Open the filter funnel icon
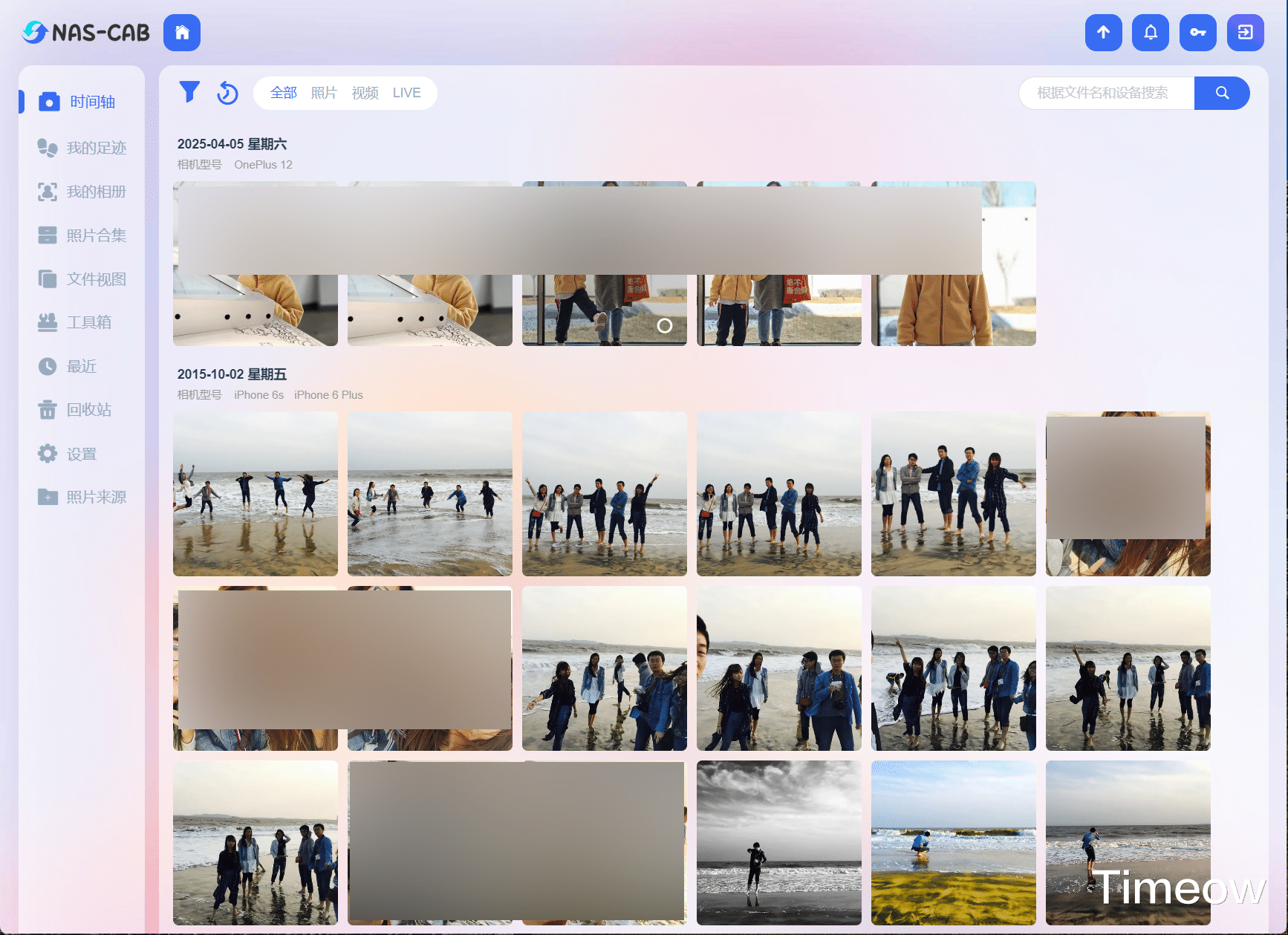The height and width of the screenshot is (935, 1288). pyautogui.click(x=189, y=92)
